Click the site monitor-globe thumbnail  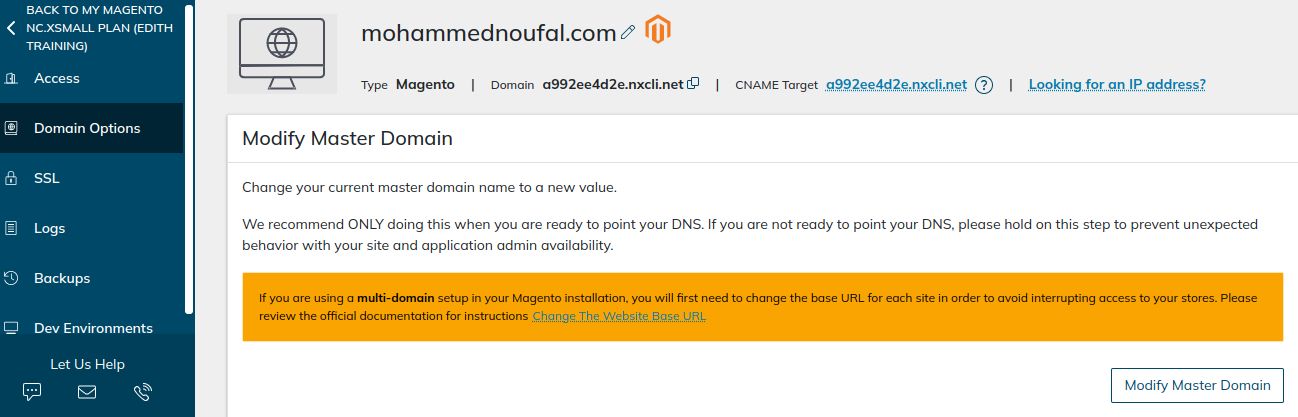click(x=281, y=55)
